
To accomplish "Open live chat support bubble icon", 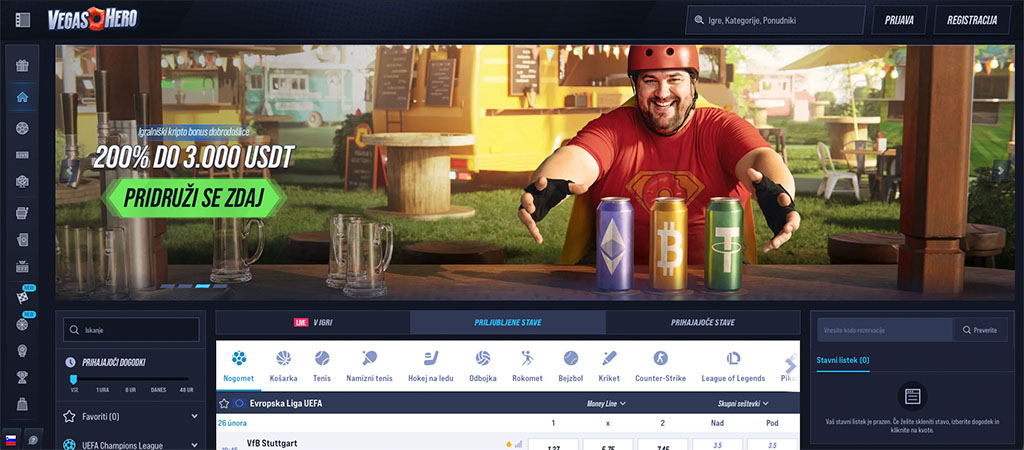I will 33,439.
